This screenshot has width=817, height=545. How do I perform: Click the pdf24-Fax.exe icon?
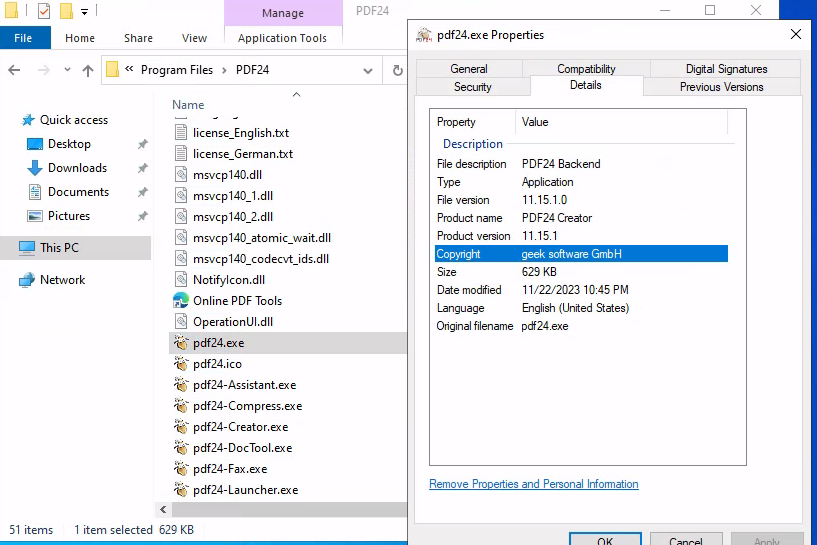[x=181, y=468]
